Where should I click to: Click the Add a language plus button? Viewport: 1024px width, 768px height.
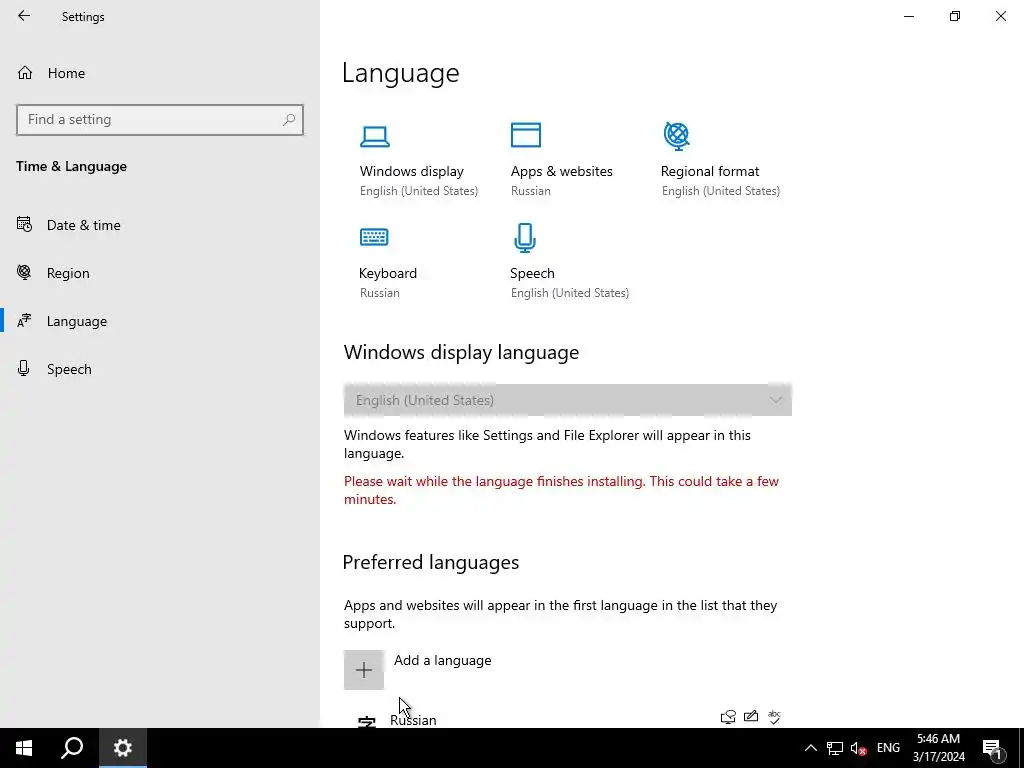pyautogui.click(x=364, y=669)
